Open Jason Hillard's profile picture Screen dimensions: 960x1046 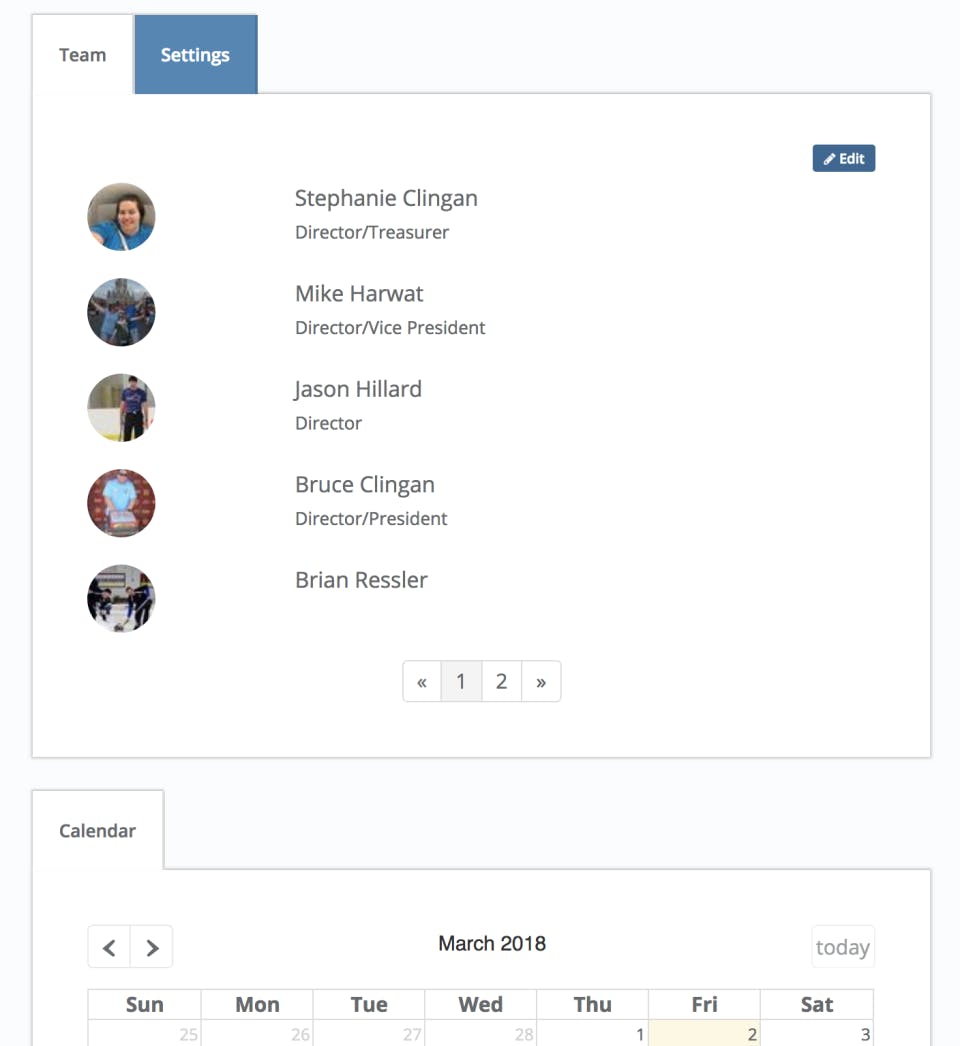tap(121, 407)
